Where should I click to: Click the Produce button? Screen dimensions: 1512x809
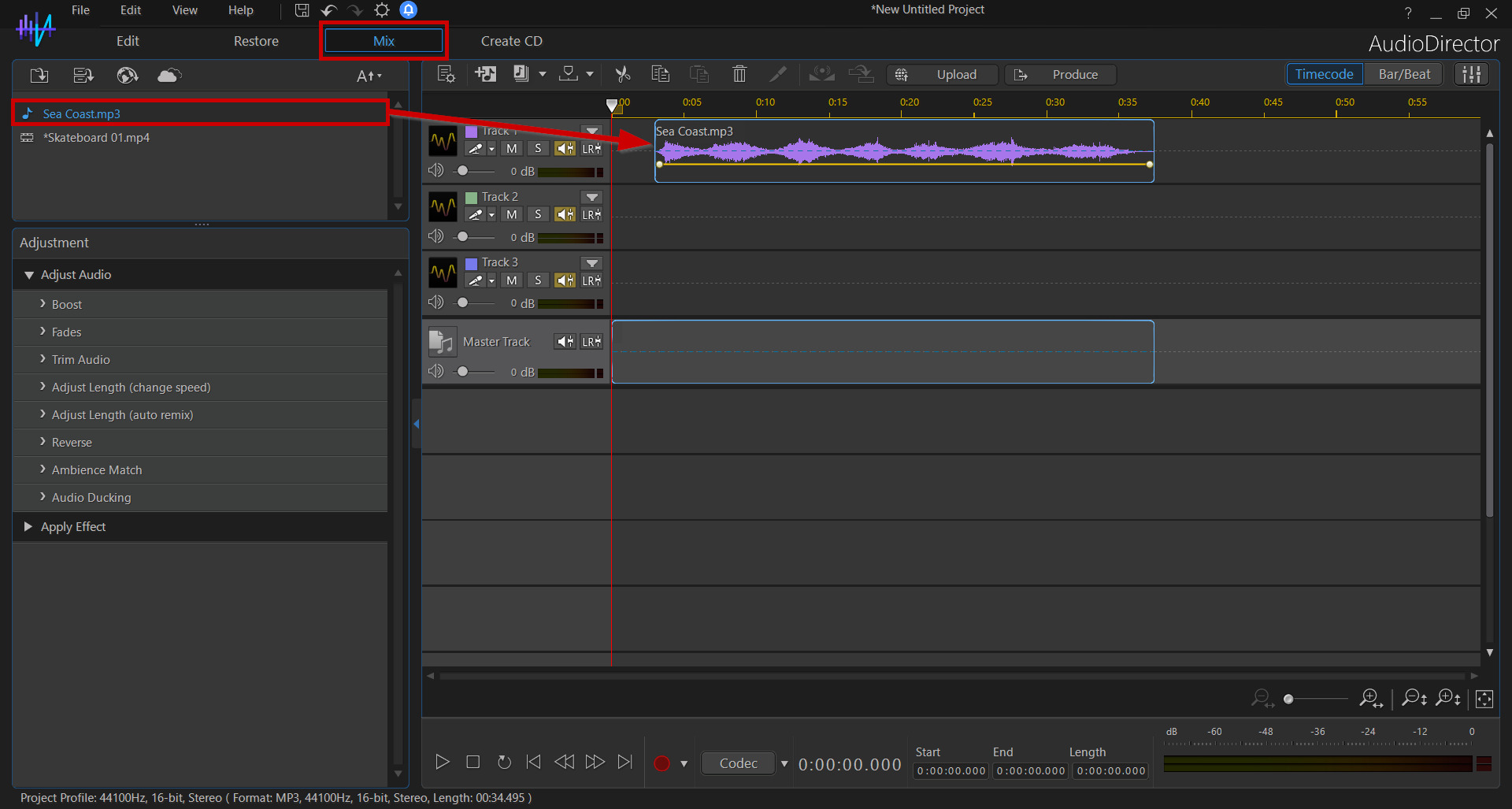click(x=1060, y=74)
